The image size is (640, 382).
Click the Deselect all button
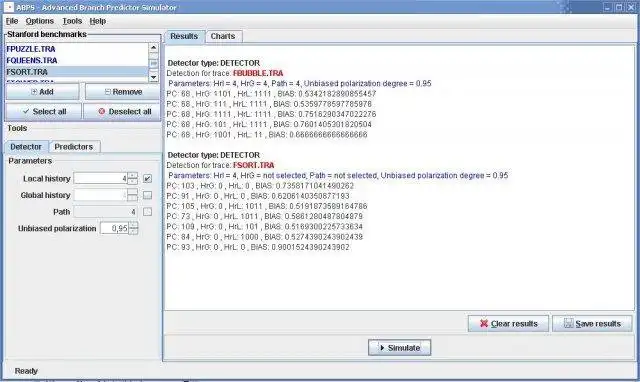[122, 111]
